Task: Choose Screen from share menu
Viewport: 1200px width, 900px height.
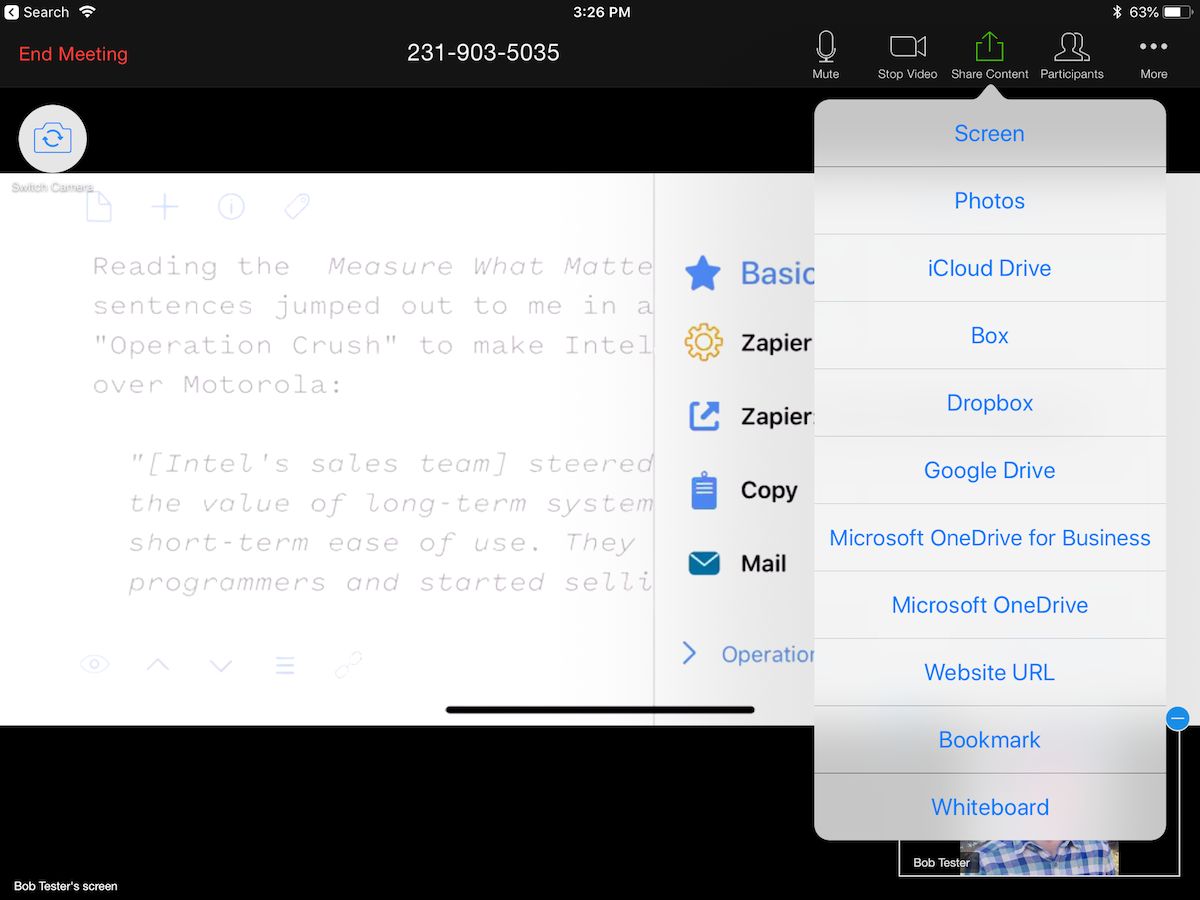Action: (x=990, y=133)
